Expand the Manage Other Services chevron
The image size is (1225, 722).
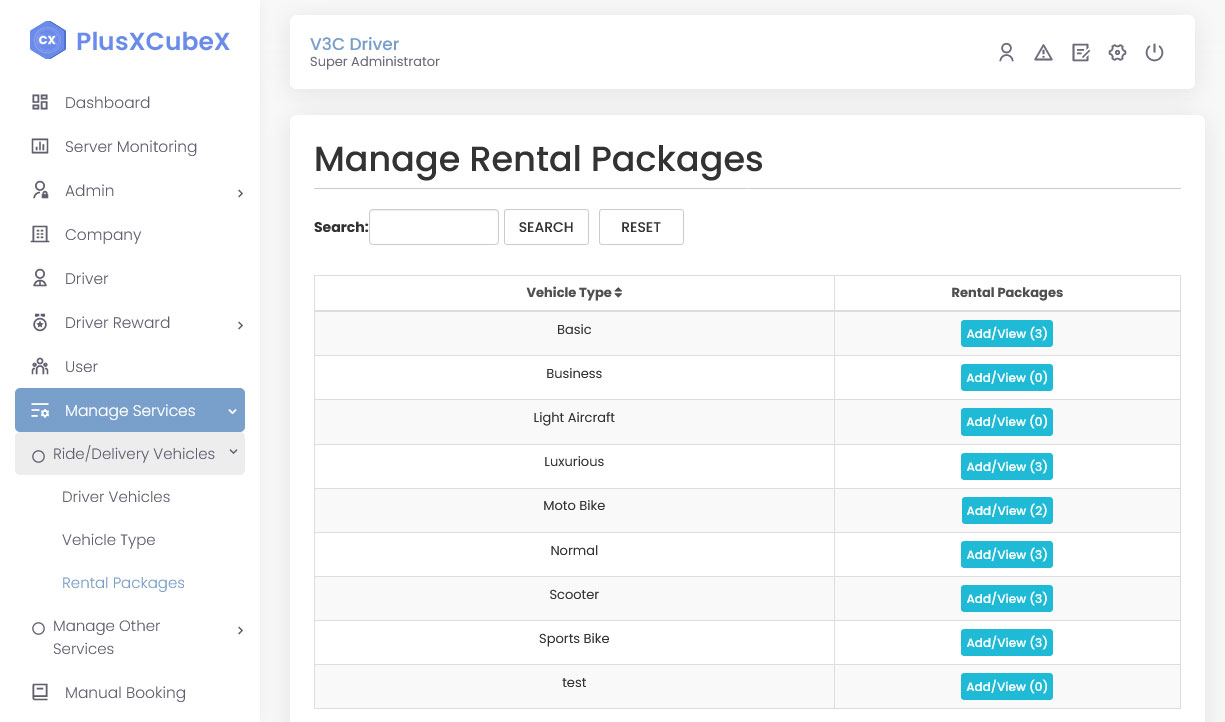click(x=240, y=630)
